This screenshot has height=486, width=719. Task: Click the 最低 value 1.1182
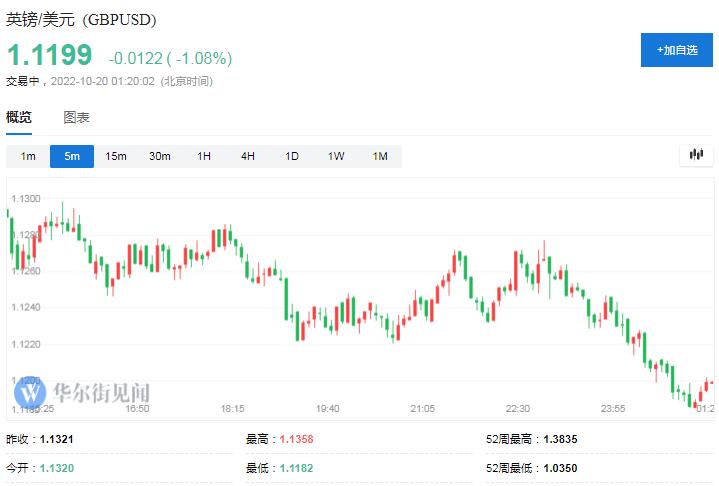pyautogui.click(x=297, y=468)
